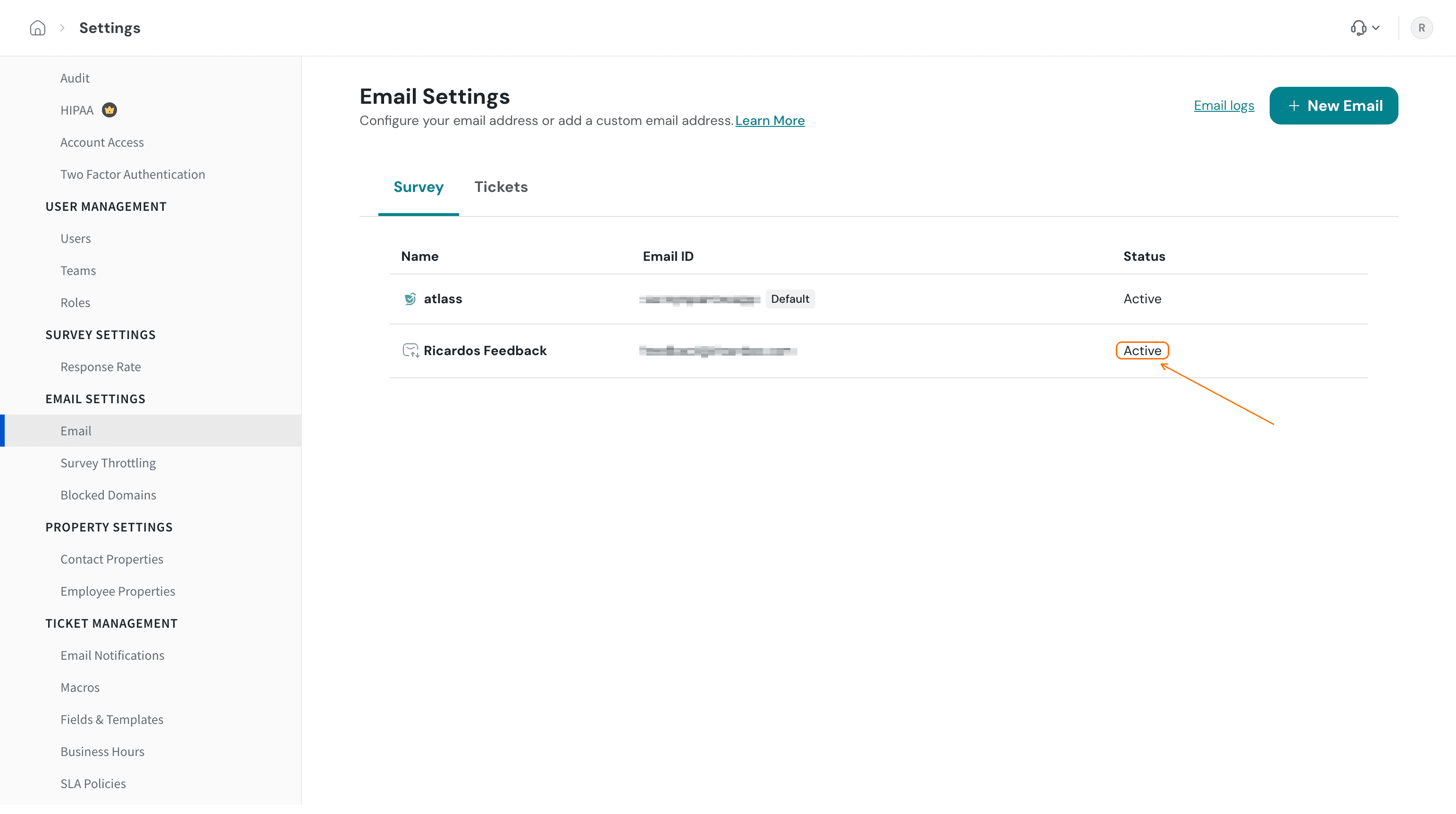1456x814 pixels.
Task: Open the support headset icon menu
Action: [x=1365, y=28]
